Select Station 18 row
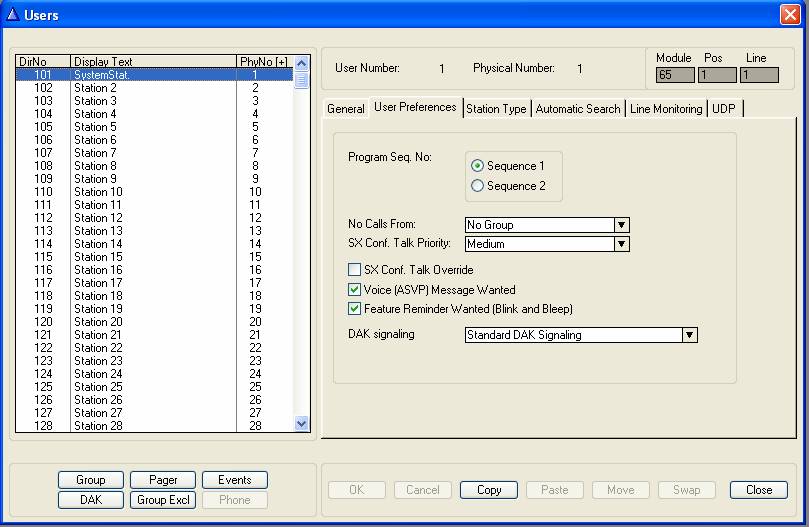The height and width of the screenshot is (527, 809). point(154,296)
